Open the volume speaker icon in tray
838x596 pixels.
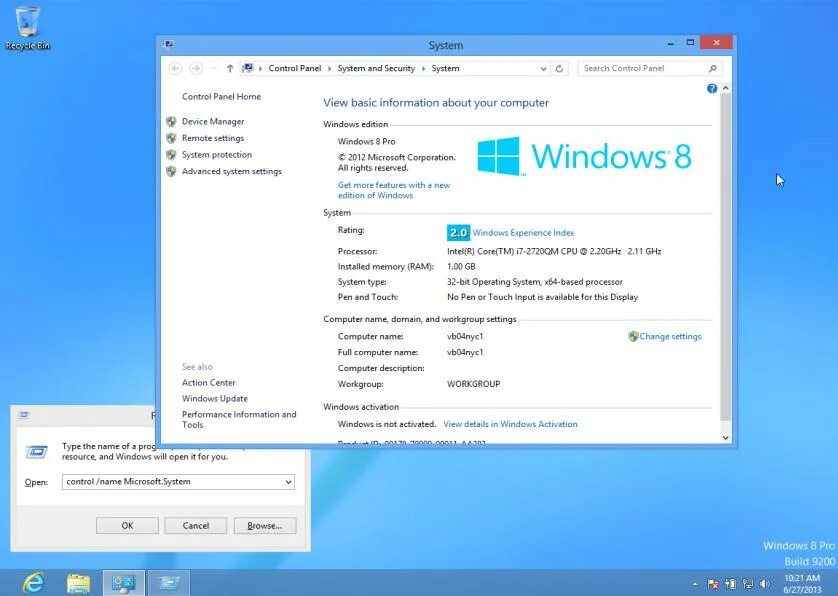click(765, 584)
